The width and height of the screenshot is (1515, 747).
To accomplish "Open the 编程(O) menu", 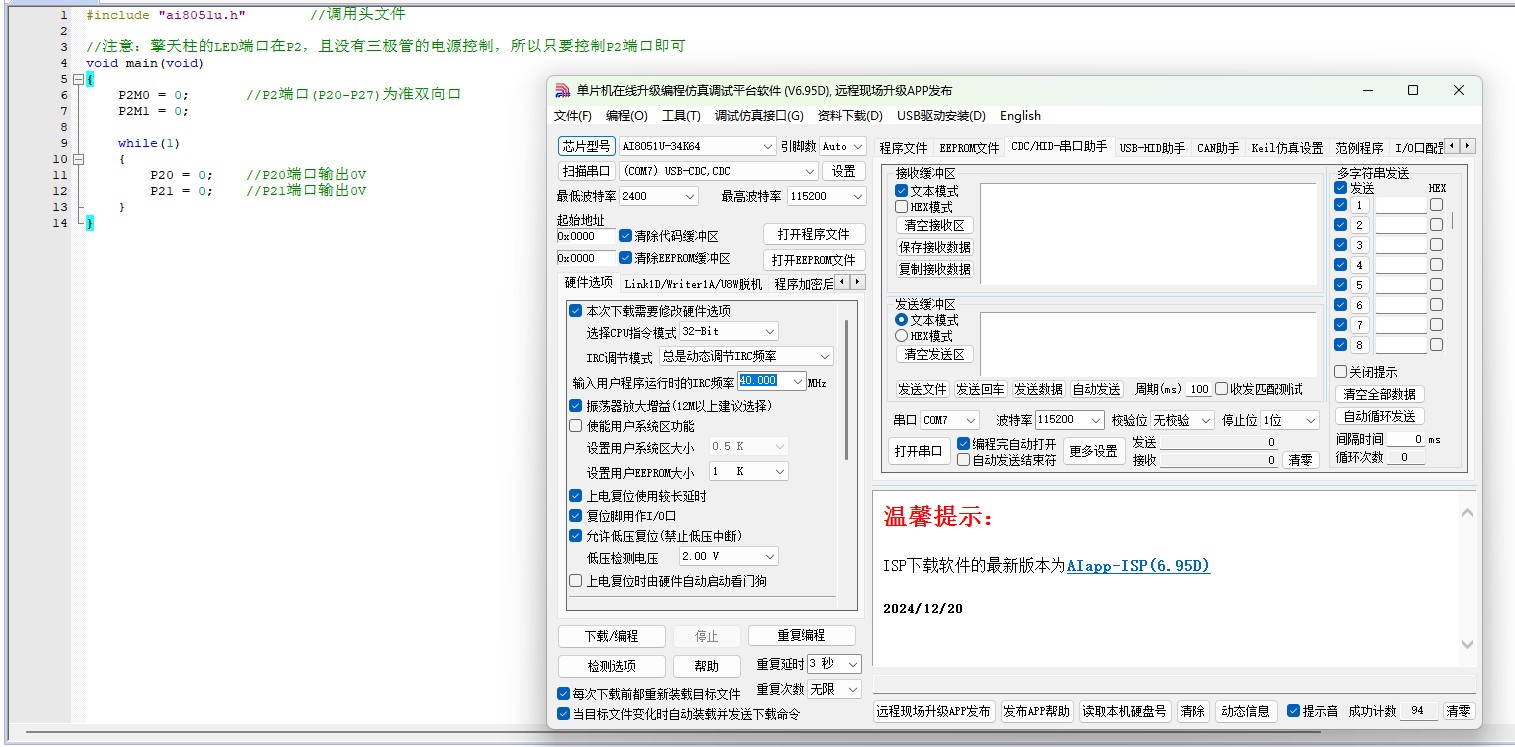I will coord(627,116).
